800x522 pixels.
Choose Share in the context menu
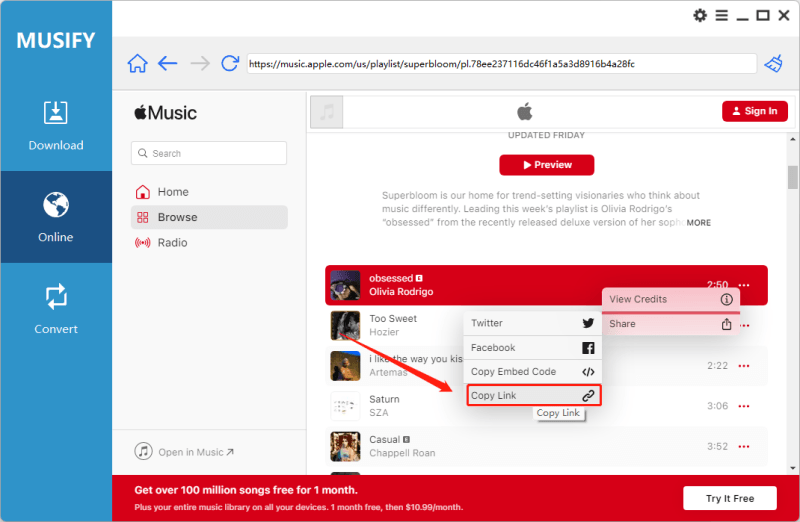click(x=670, y=324)
